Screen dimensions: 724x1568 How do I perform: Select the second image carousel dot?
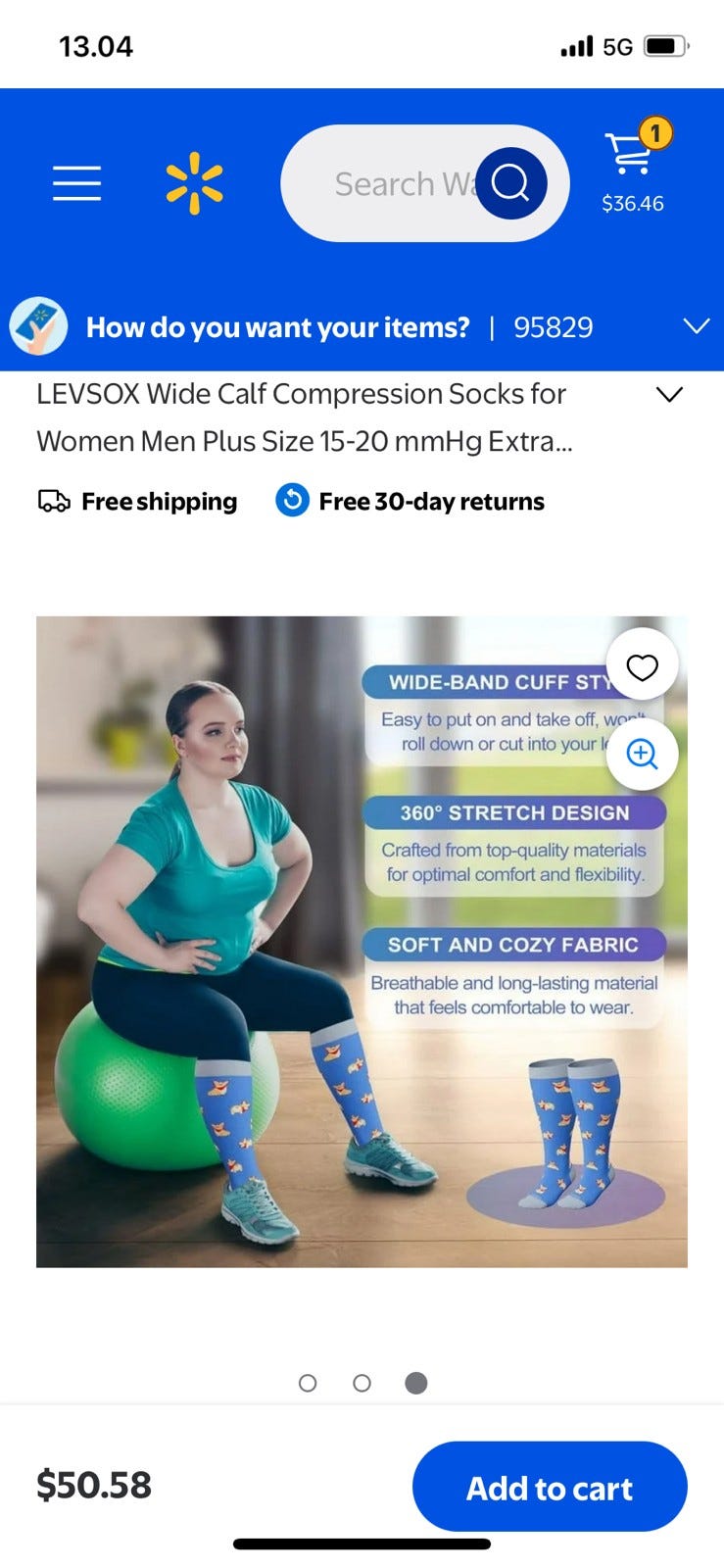(x=362, y=1383)
